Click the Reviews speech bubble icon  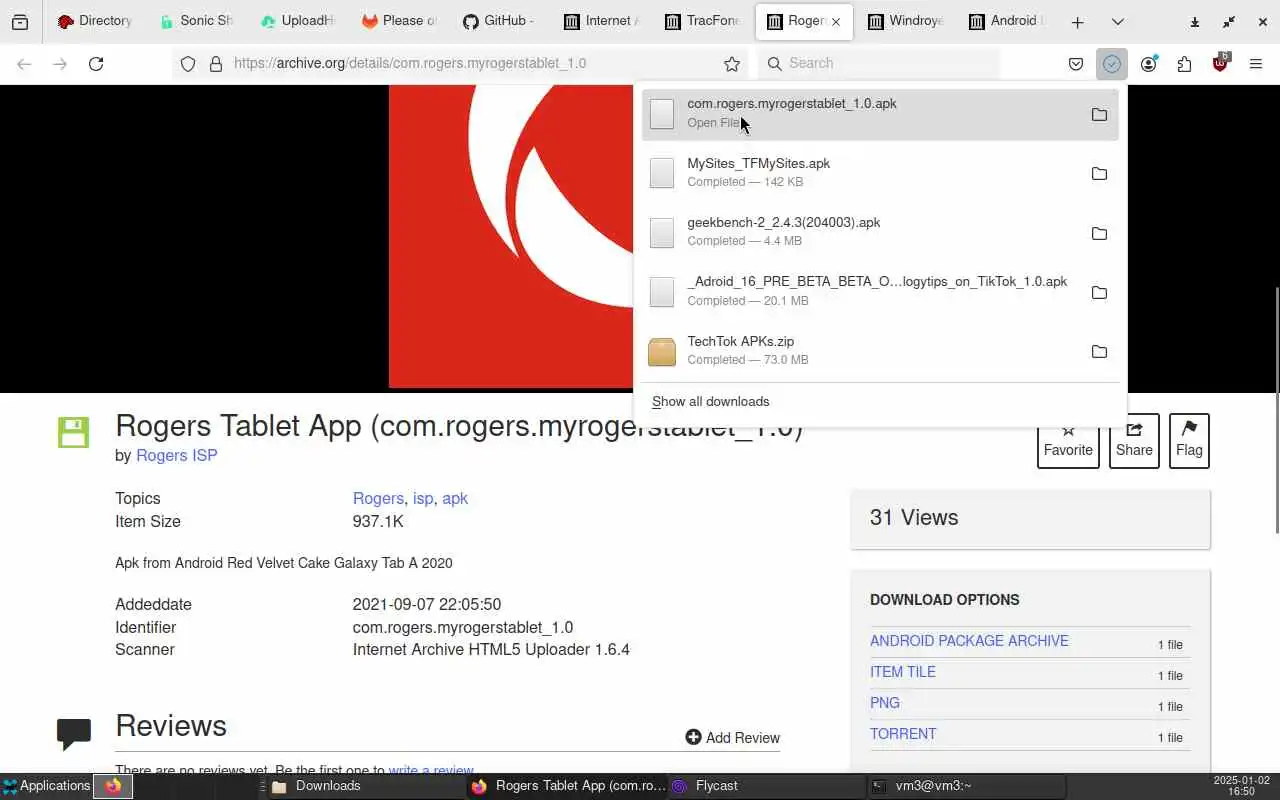click(x=74, y=734)
